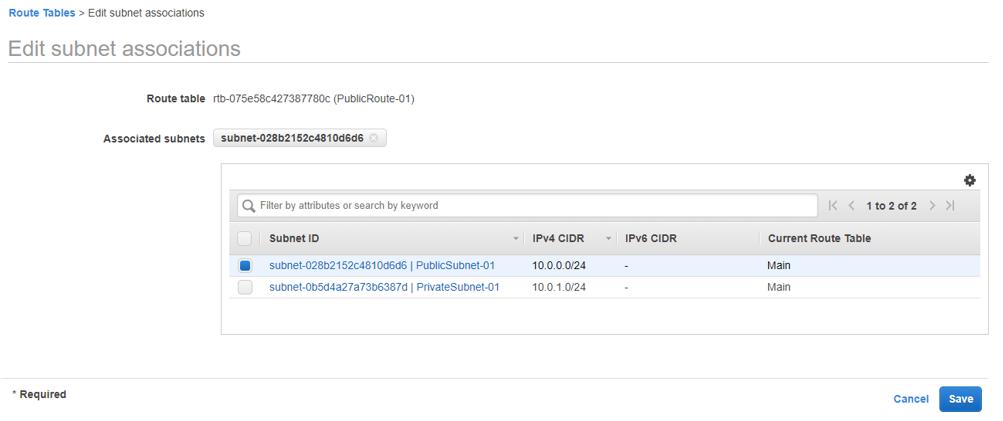This screenshot has height=421, width=1003.
Task: Uncheck the PublicSubnet-01 checkbox
Action: [245, 266]
